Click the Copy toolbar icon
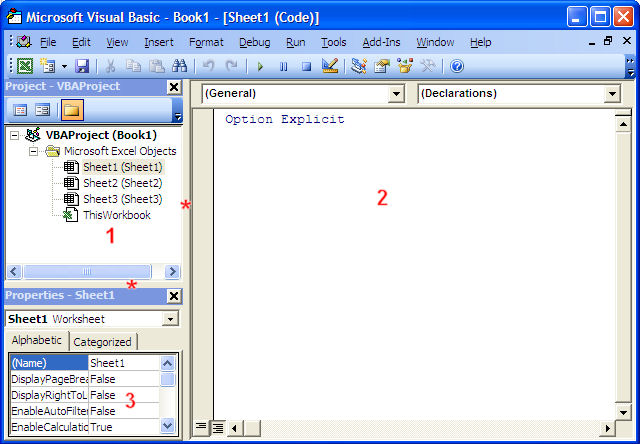Image resolution: width=640 pixels, height=444 pixels. (x=133, y=66)
